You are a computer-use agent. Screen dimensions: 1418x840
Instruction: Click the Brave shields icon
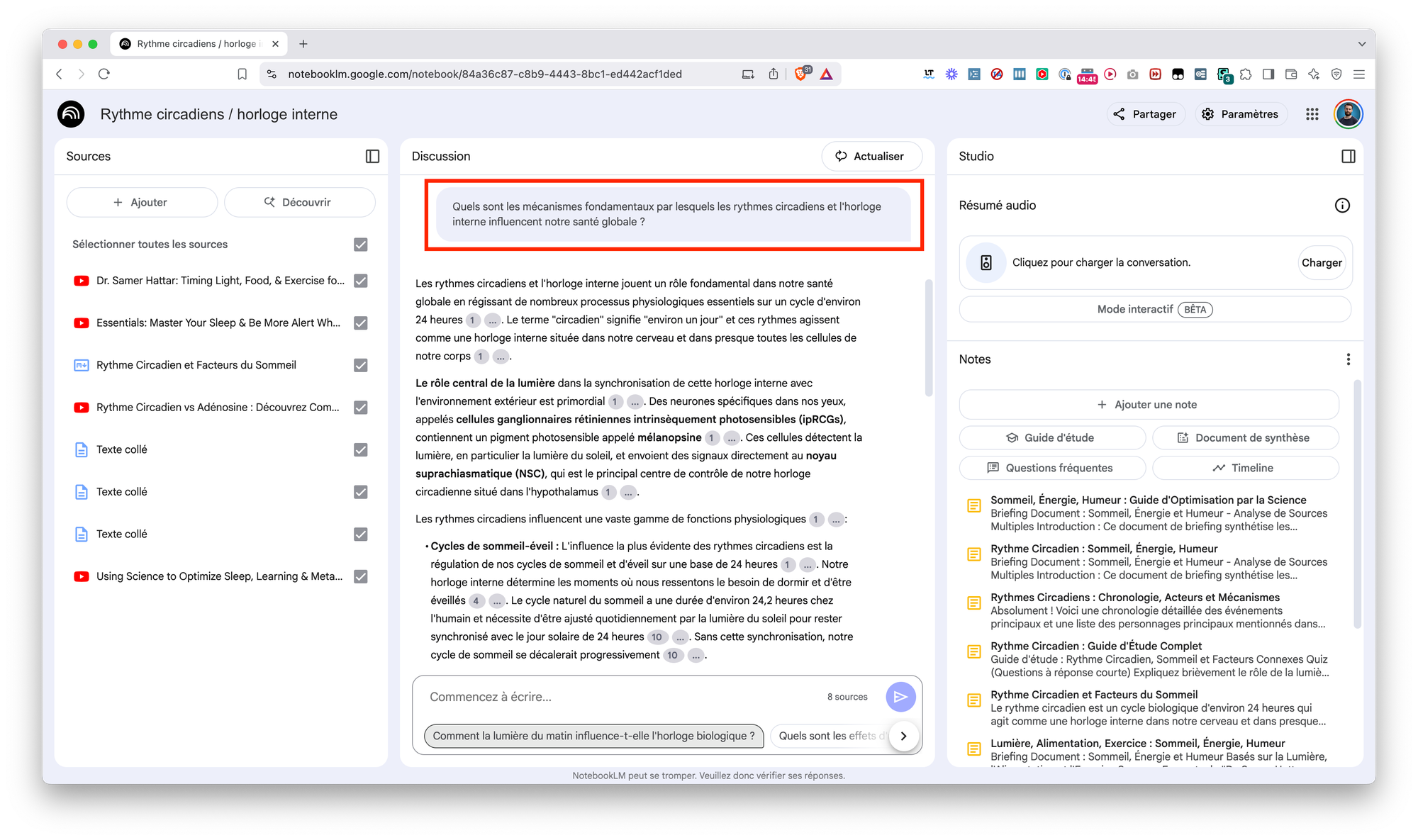802,73
